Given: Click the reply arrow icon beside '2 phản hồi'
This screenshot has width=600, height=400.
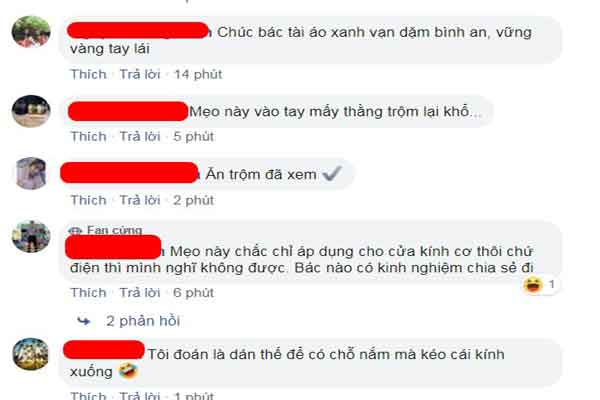Looking at the screenshot, I should (x=84, y=321).
